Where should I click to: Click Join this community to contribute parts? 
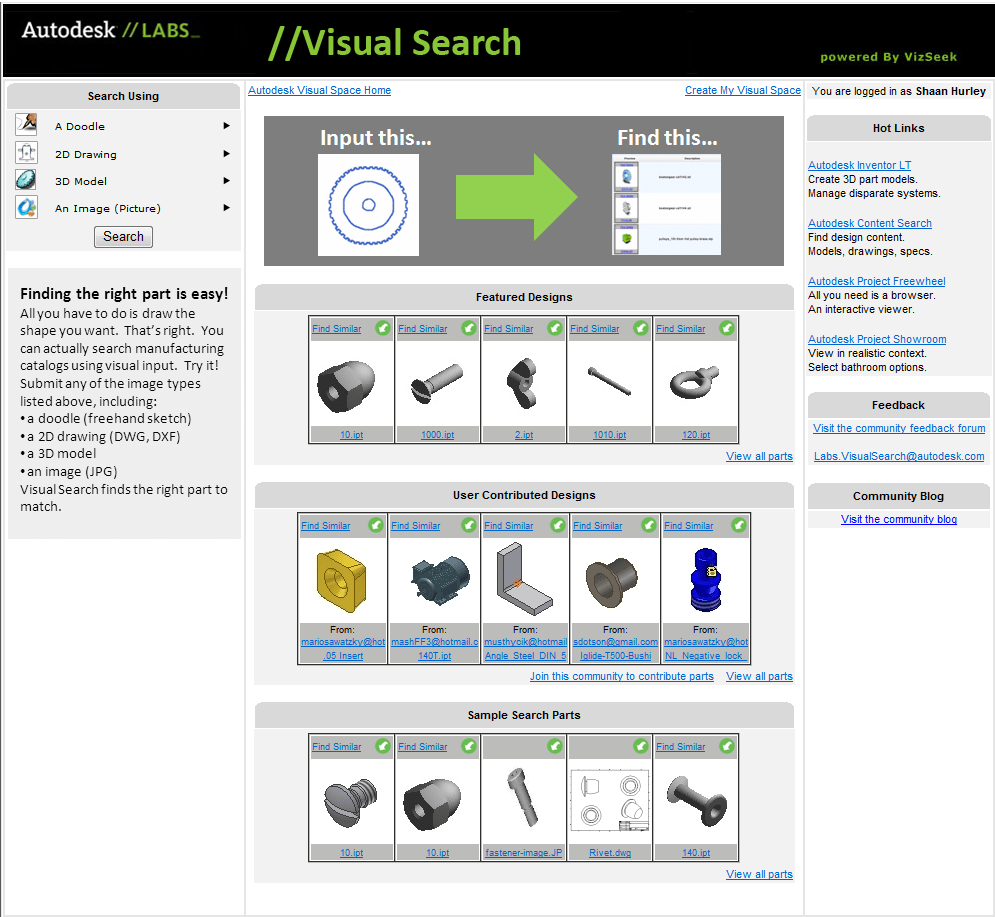622,676
